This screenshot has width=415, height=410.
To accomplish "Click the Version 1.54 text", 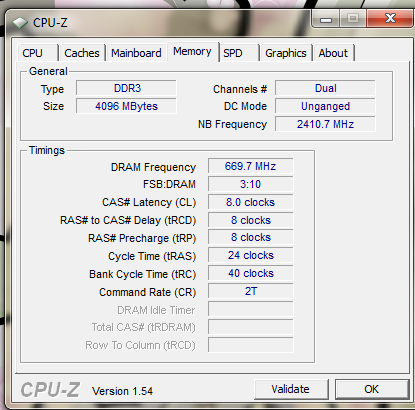I will tap(122, 391).
